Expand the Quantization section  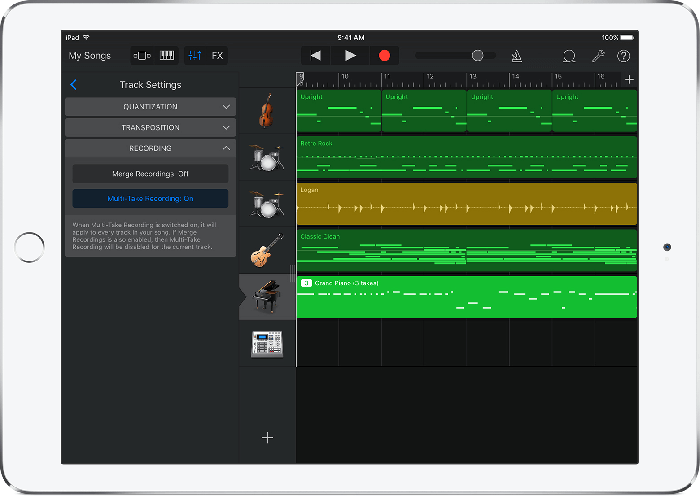click(x=150, y=107)
